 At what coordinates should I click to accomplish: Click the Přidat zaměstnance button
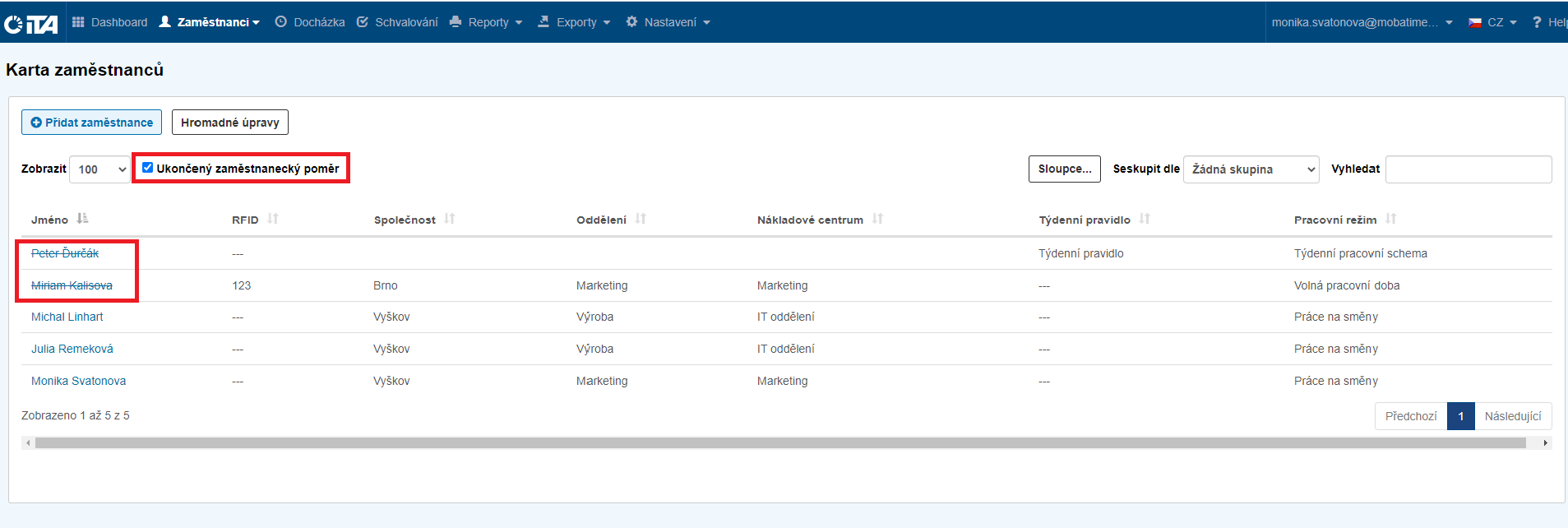click(91, 123)
